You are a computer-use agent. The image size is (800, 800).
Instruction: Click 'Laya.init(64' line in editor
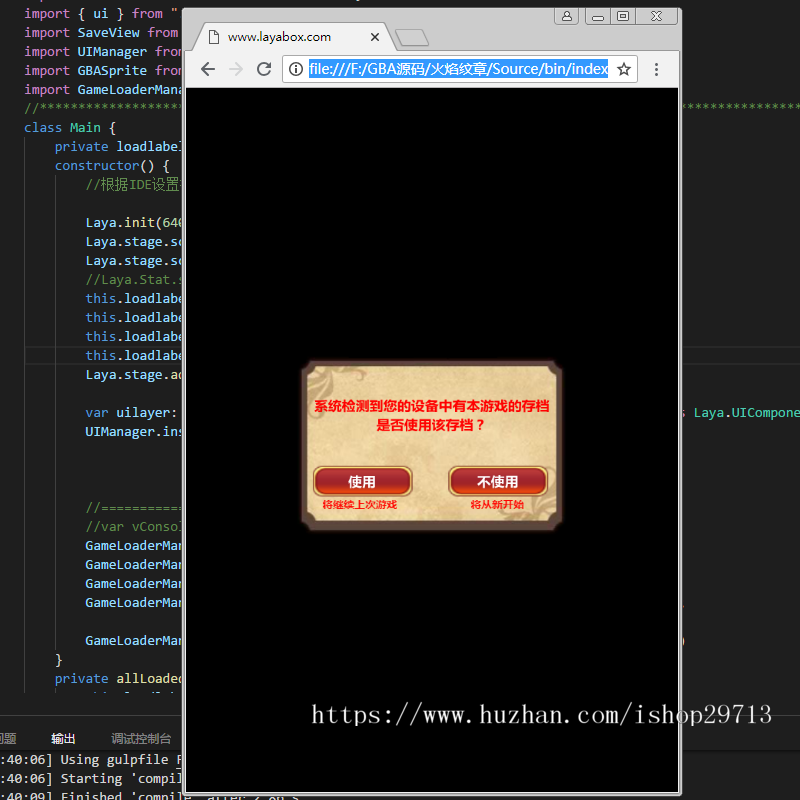[x=133, y=222]
